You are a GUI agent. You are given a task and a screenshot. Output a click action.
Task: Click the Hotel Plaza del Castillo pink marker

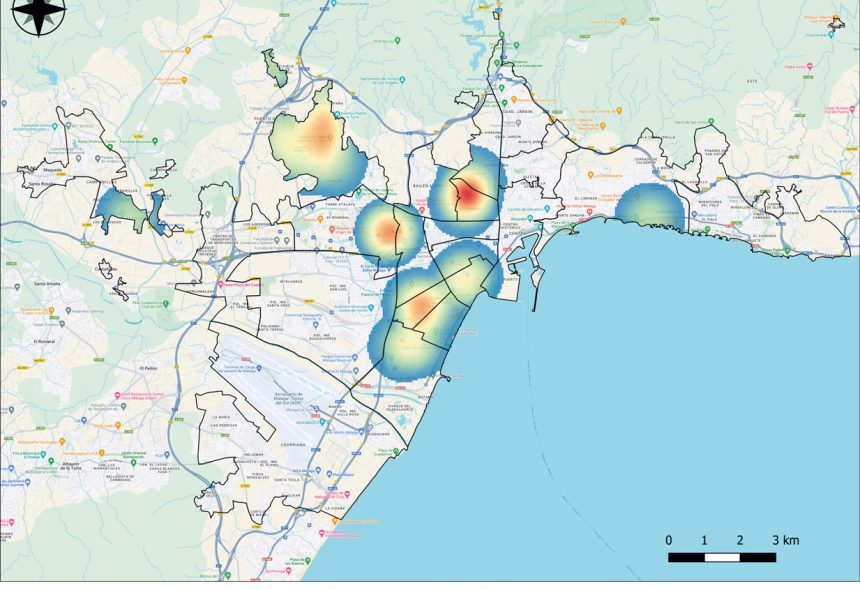point(222,283)
